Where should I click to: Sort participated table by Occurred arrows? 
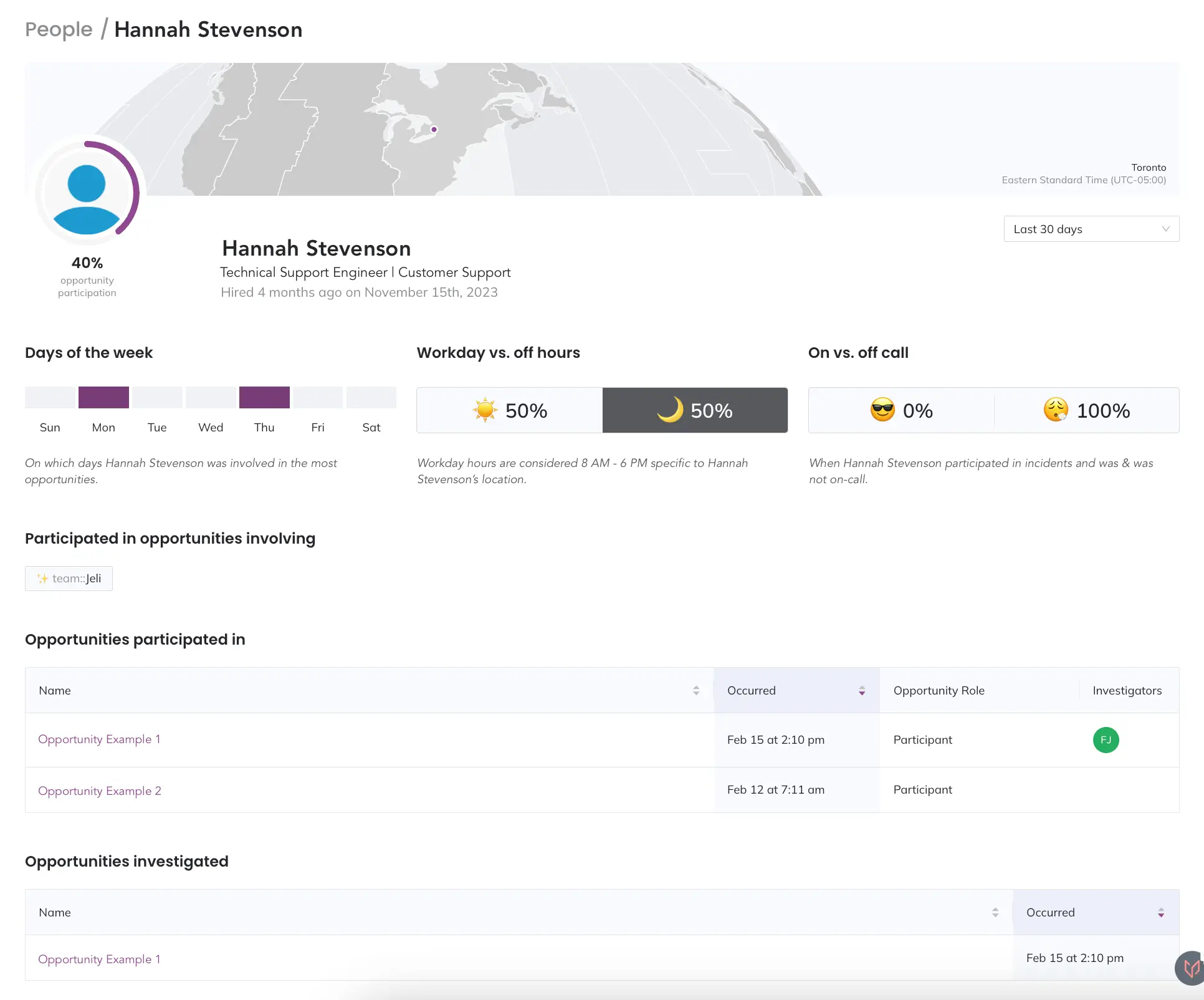[862, 691]
